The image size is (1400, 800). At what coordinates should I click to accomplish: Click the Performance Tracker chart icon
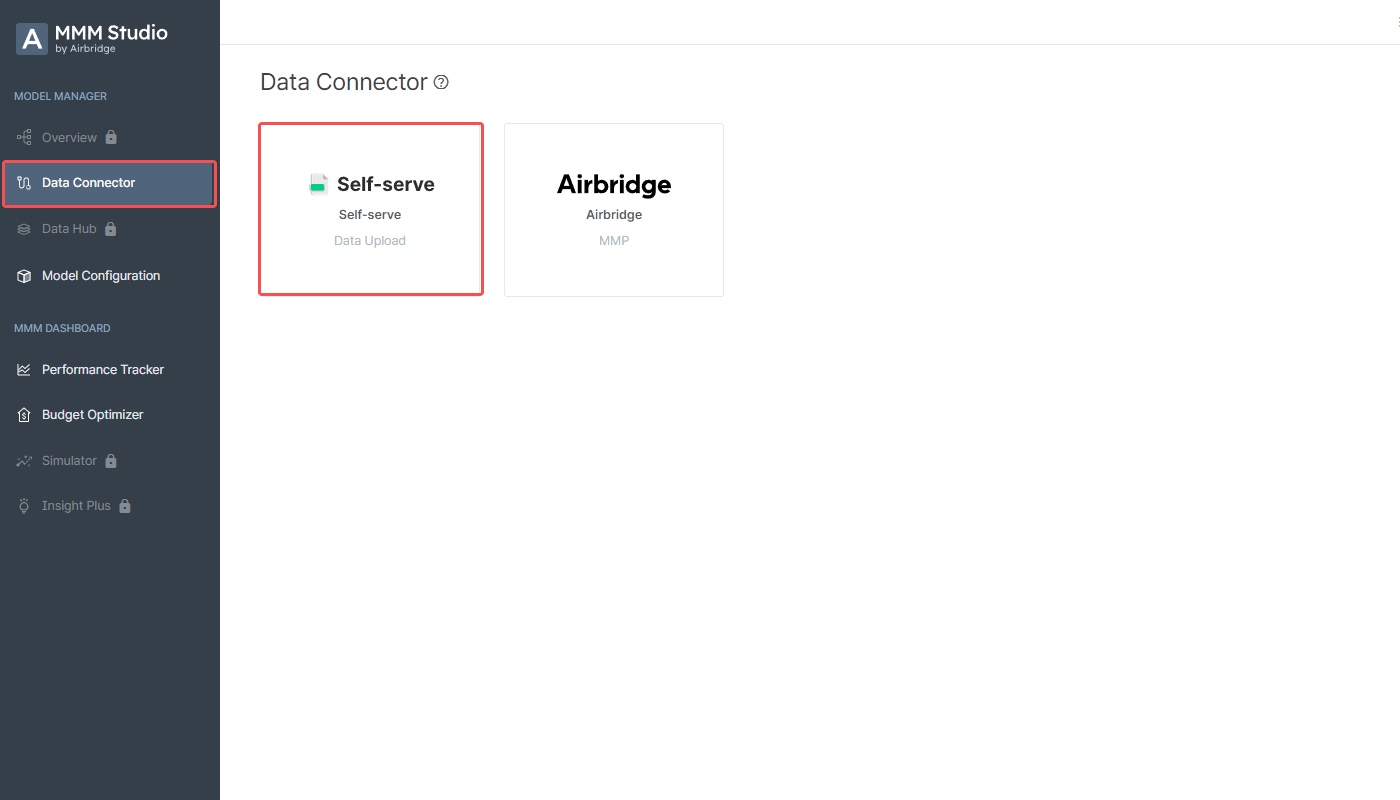point(25,370)
